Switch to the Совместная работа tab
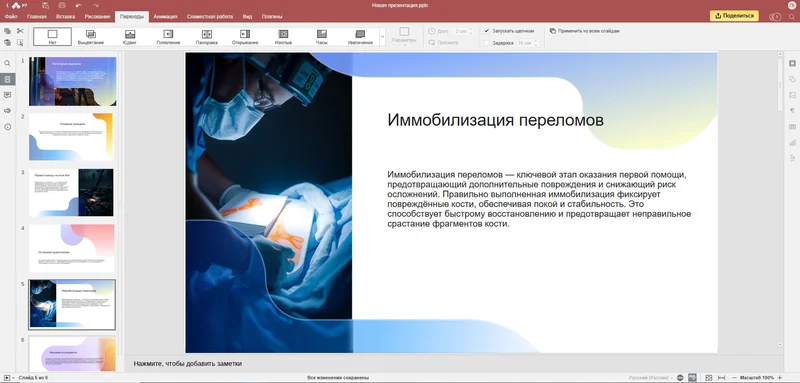Viewport: 800px width, 383px height. click(210, 16)
